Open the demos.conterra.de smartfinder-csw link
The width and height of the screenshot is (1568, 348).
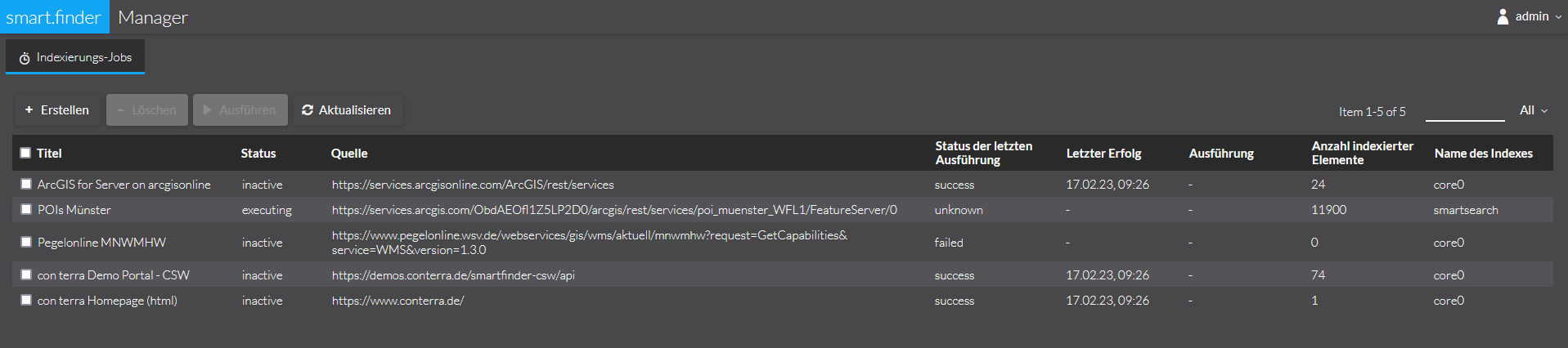453,275
